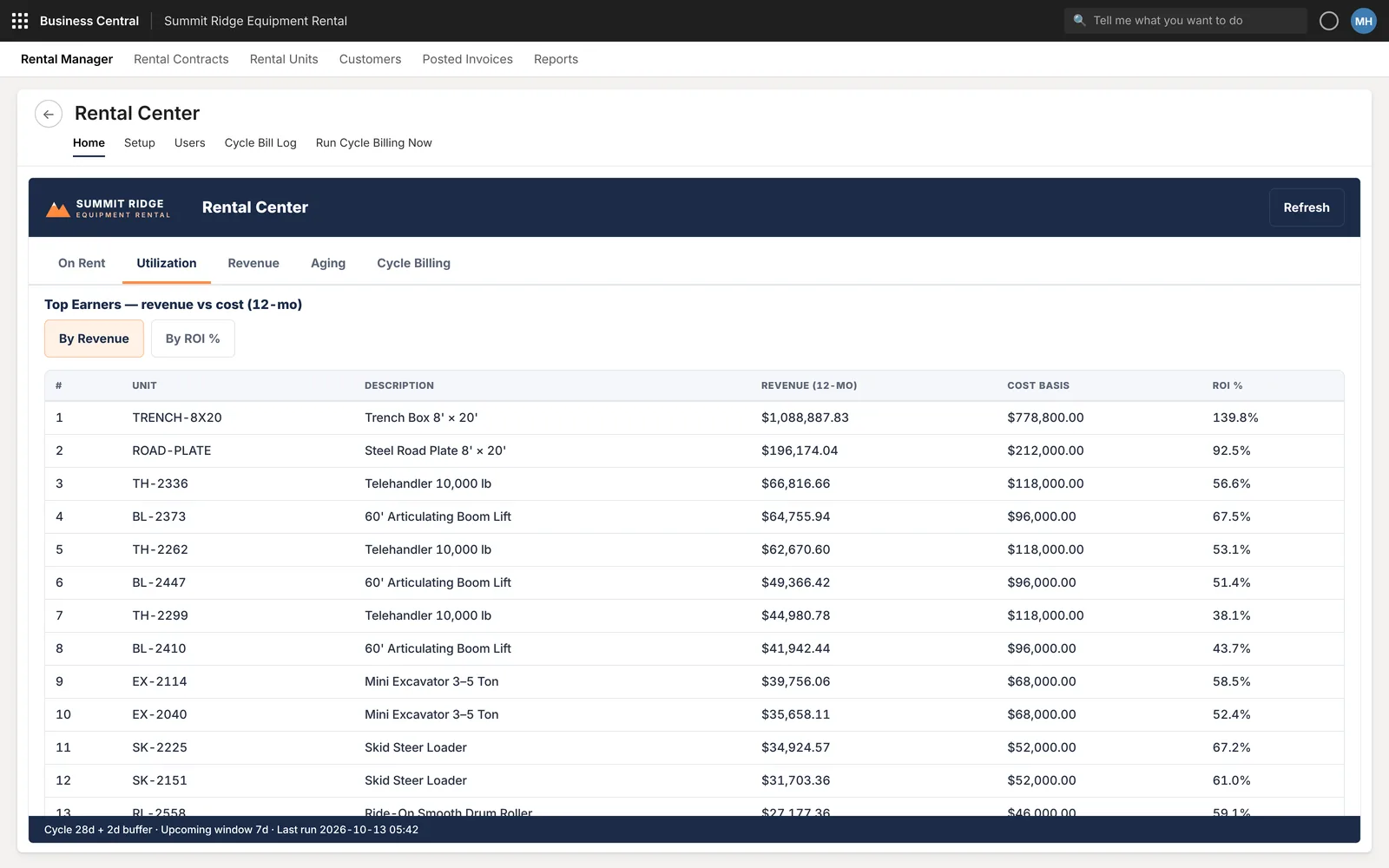Click Summit Ridge Equipment Rental company name
The image size is (1389, 868).
(255, 21)
